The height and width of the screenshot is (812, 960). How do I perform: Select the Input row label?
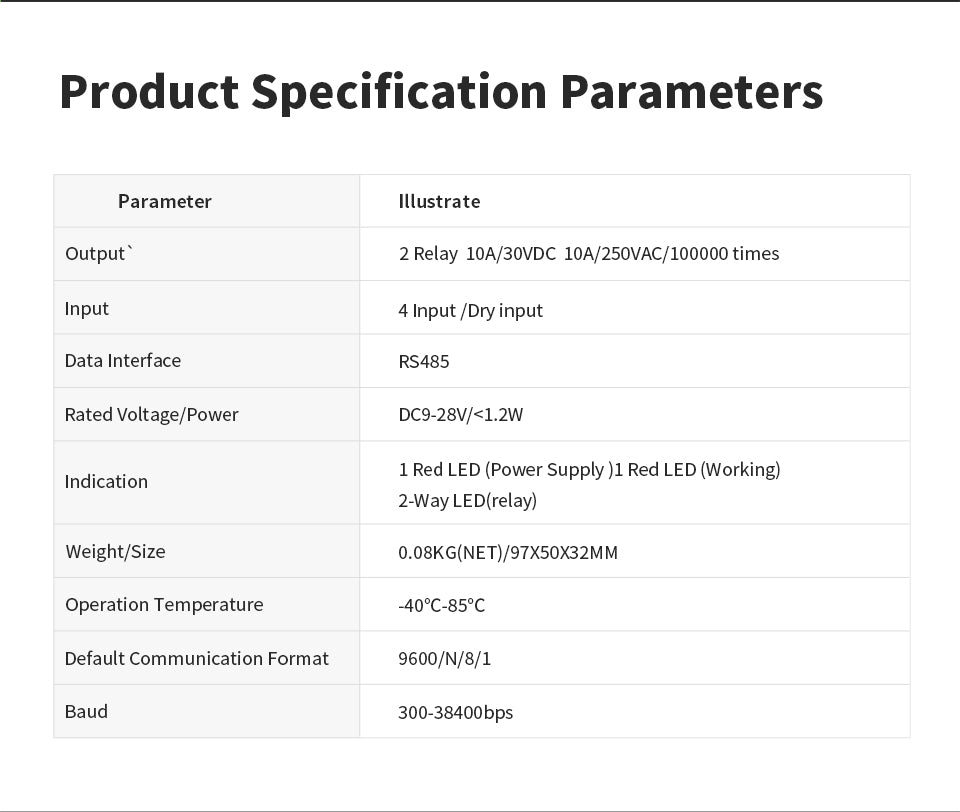pos(86,309)
